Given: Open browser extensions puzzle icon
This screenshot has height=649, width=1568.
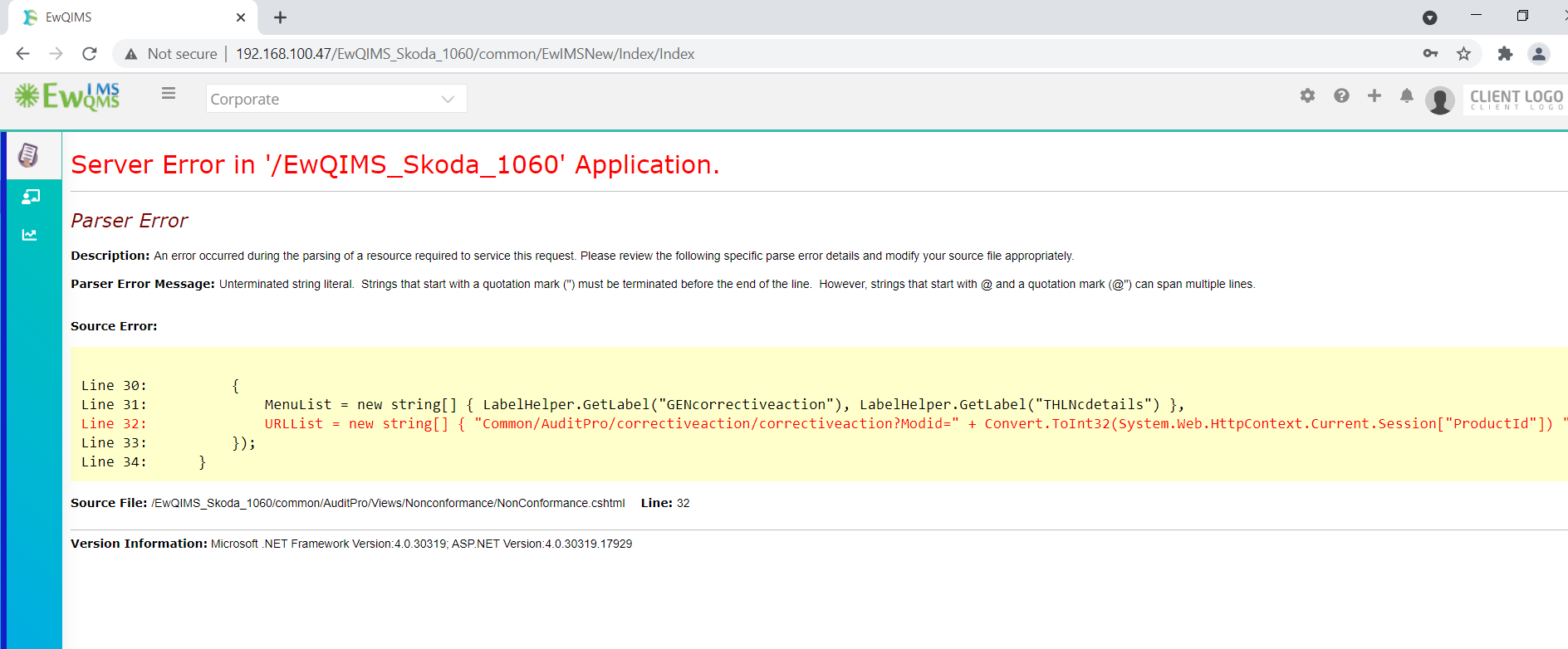Looking at the screenshot, I should 1505,53.
